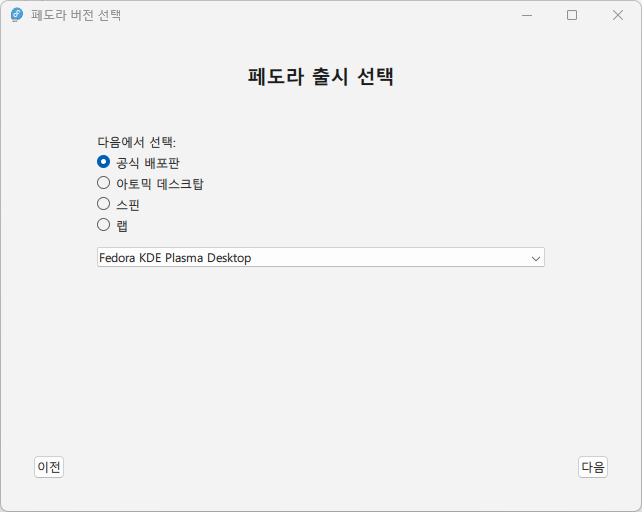
Task: Open the Fedora KDE Plasma Desktop dropdown
Action: pyautogui.click(x=321, y=257)
